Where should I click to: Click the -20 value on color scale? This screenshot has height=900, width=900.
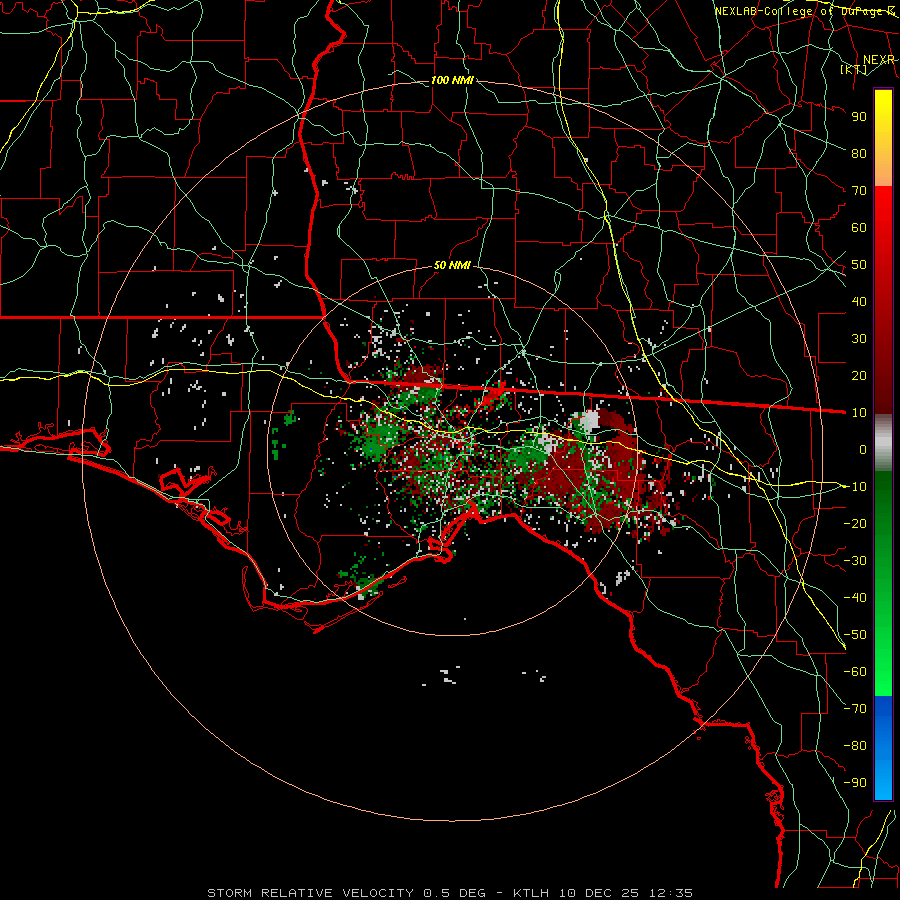pos(855,524)
